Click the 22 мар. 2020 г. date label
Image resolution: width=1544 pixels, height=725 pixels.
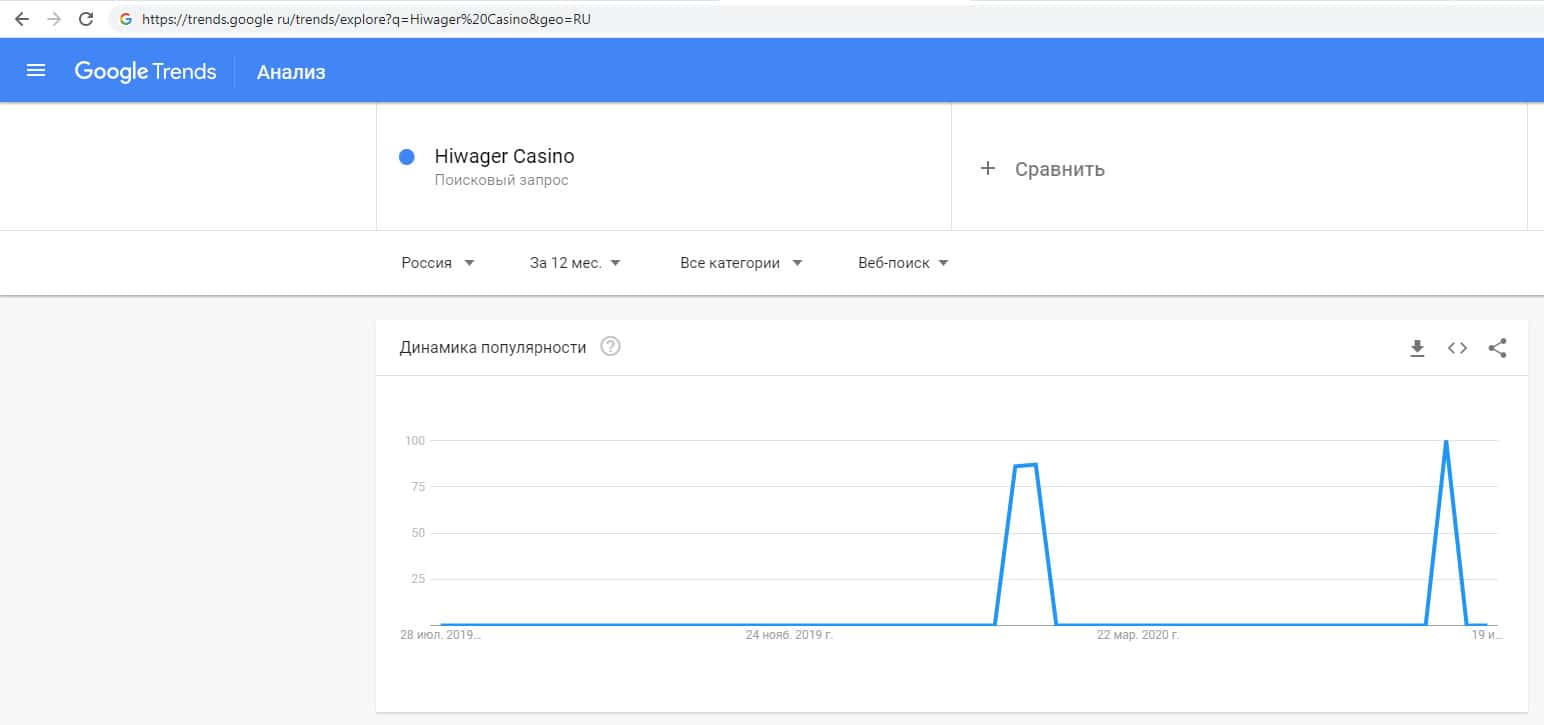[1138, 635]
